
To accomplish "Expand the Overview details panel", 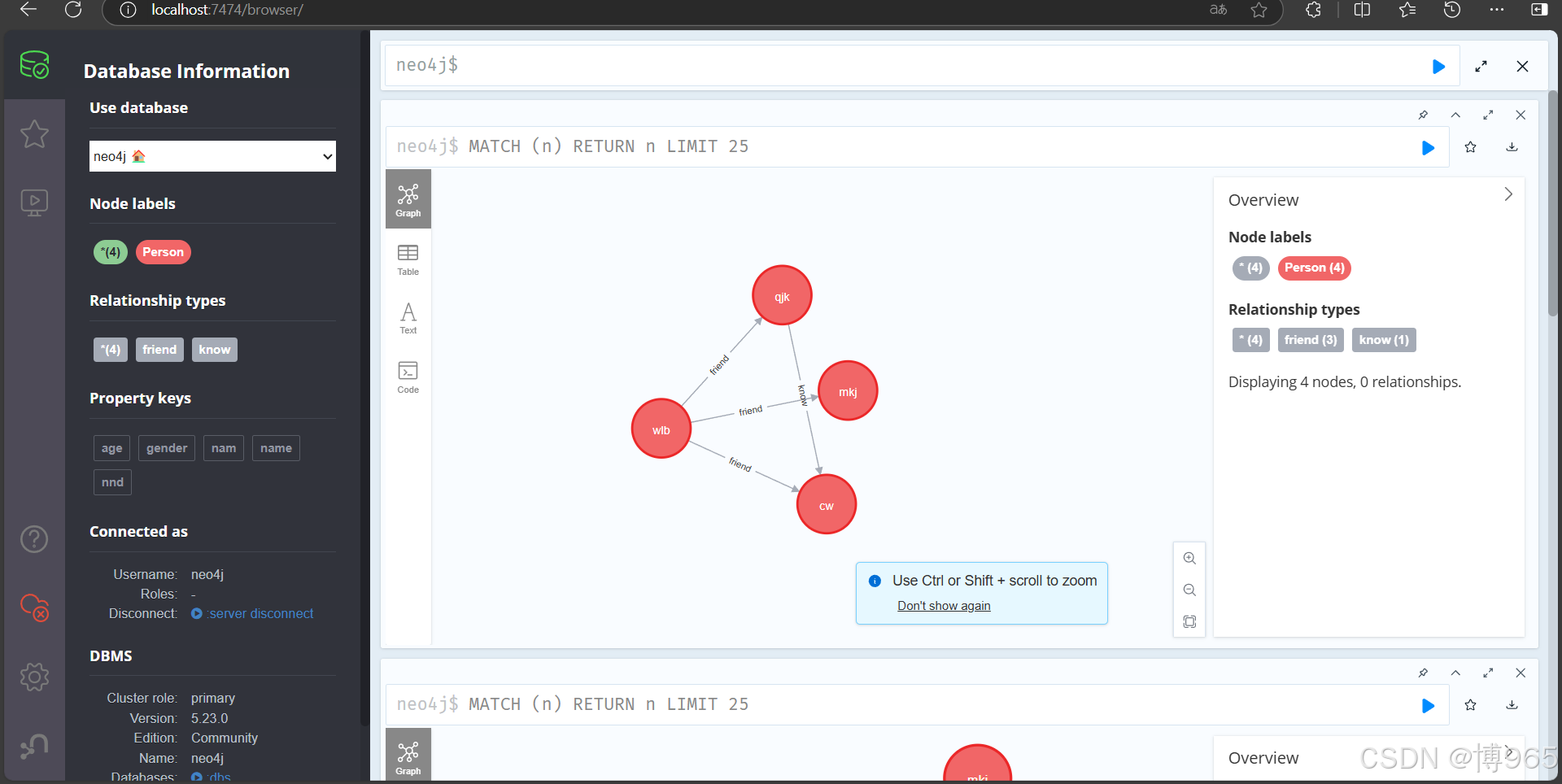I will (x=1508, y=194).
